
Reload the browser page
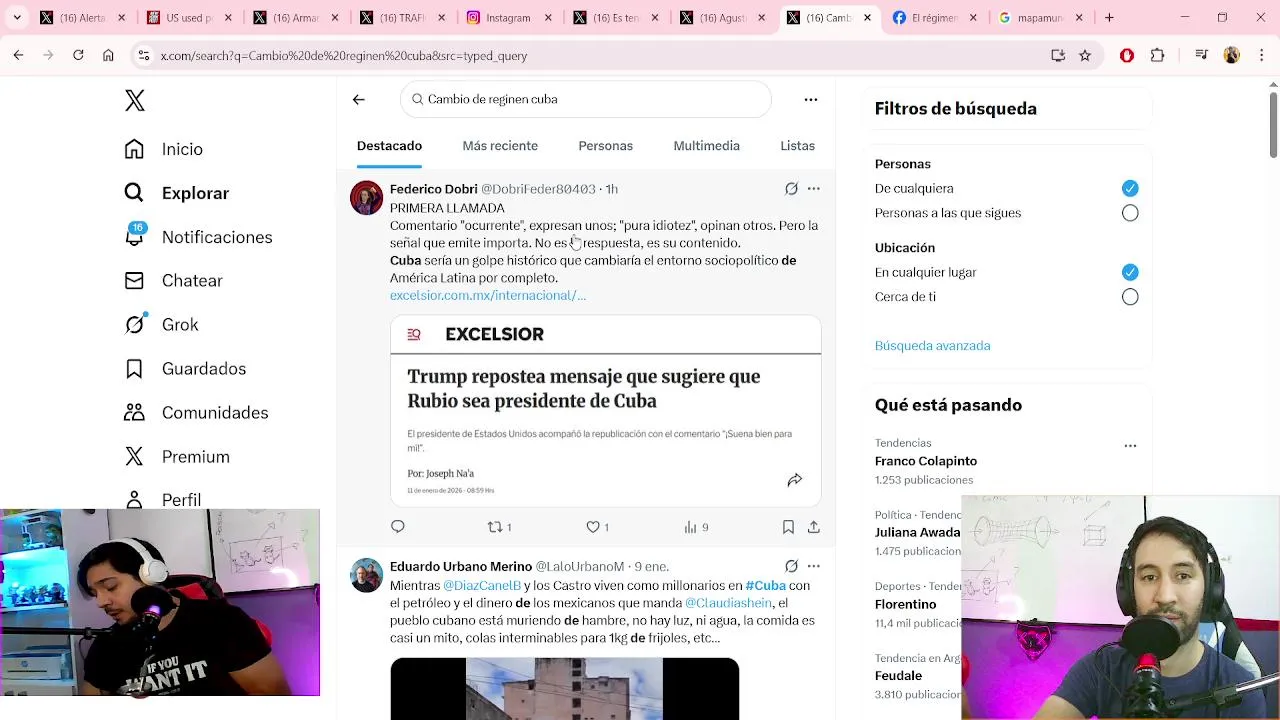tap(78, 56)
